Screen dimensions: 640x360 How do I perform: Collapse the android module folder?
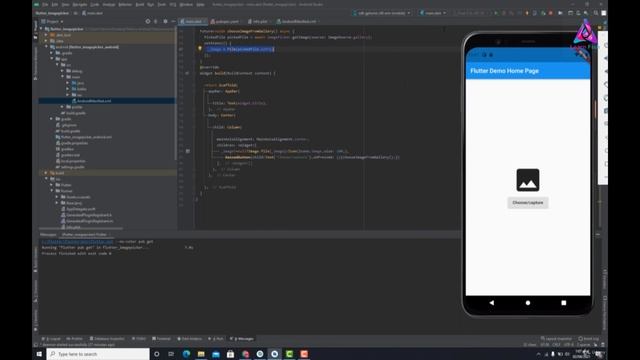[x=47, y=47]
